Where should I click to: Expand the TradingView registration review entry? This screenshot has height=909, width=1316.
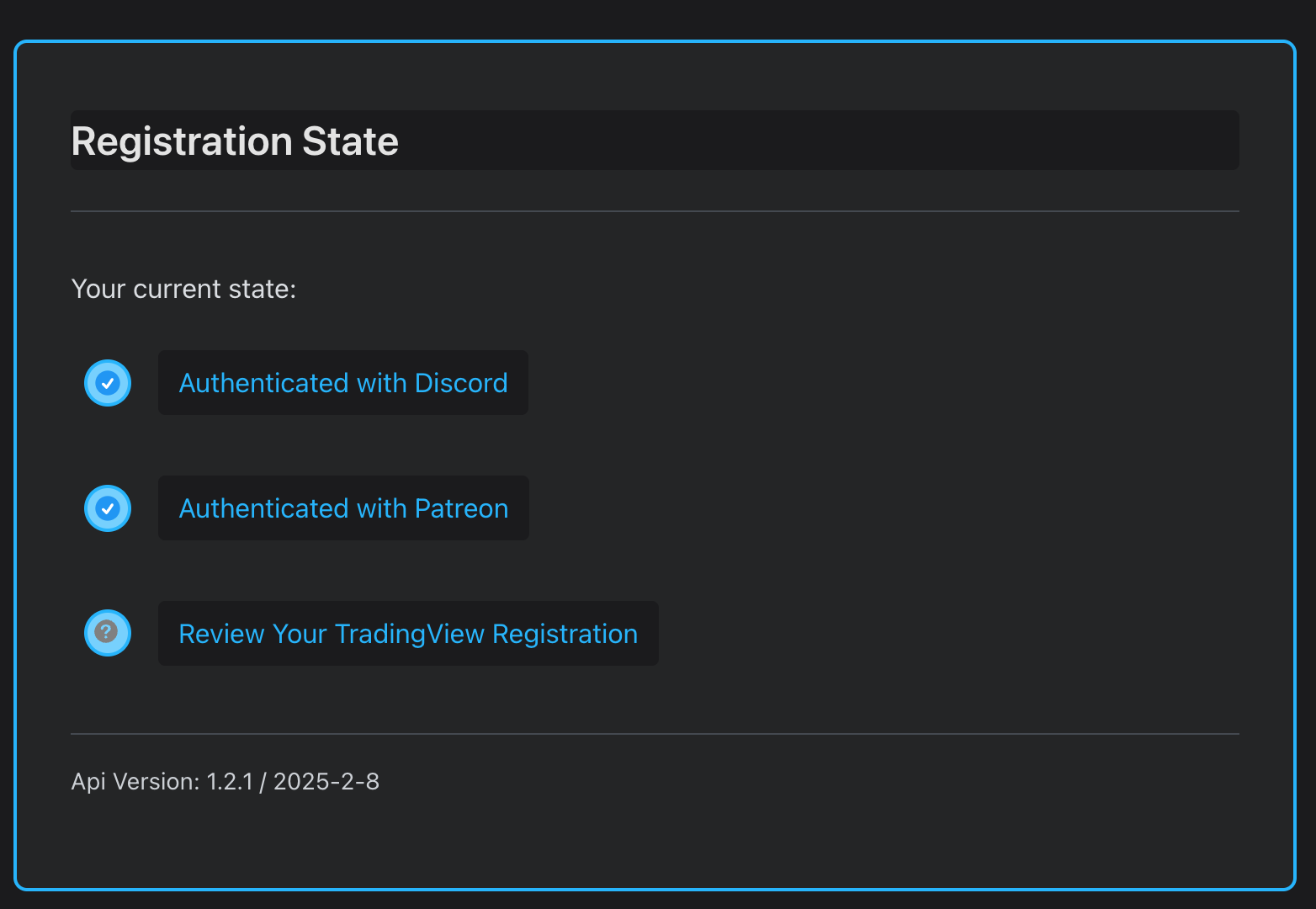407,633
